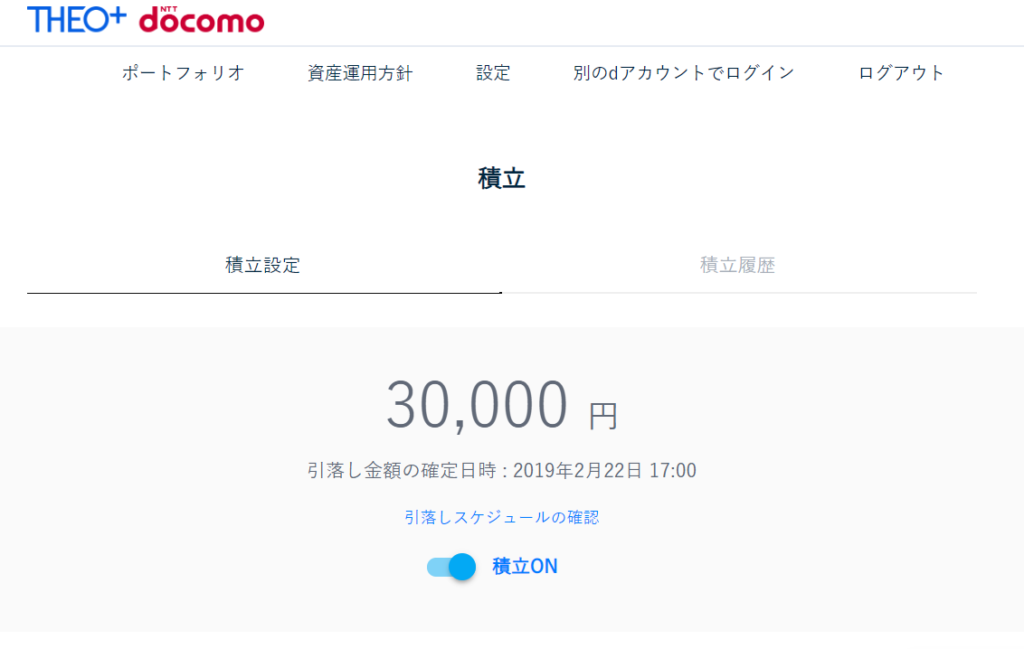Click the 30,000 amount figure
This screenshot has height=649, width=1024.
pyautogui.click(x=477, y=405)
